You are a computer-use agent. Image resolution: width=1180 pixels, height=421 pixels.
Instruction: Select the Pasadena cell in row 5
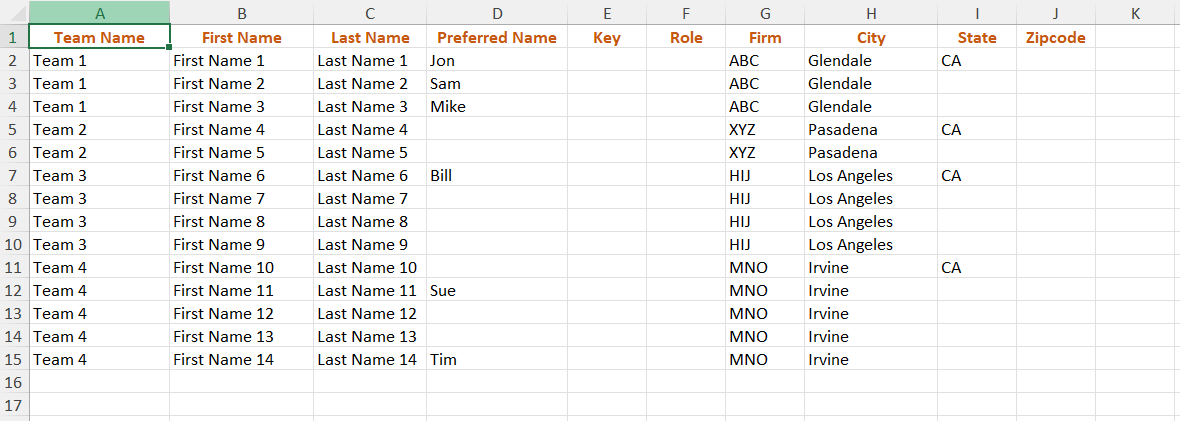pos(870,130)
